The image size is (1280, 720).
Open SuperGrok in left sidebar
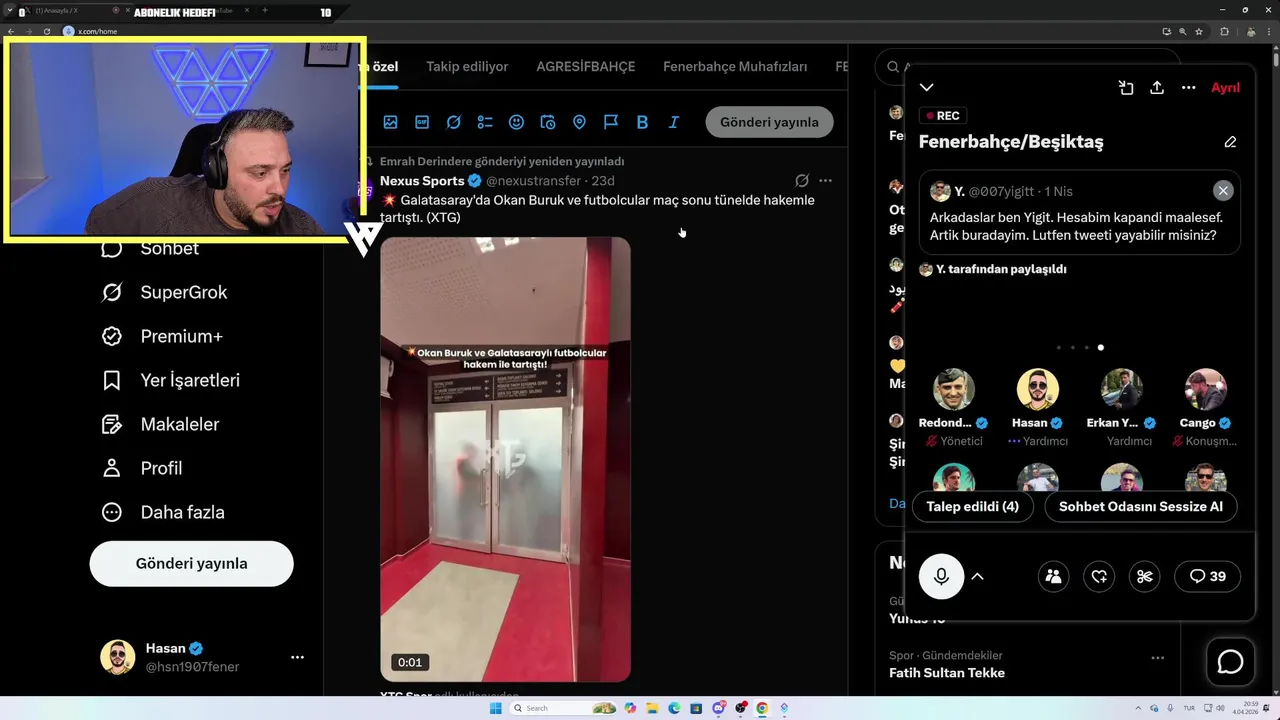pyautogui.click(x=166, y=293)
